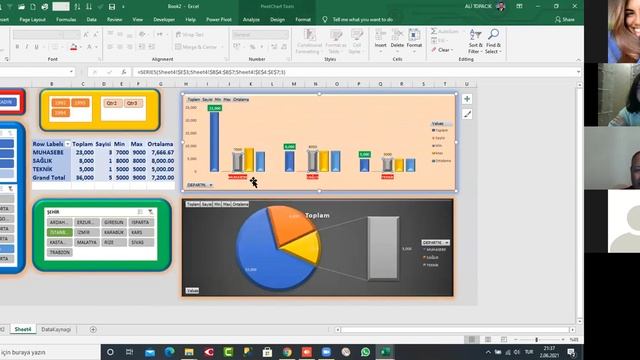Viewport: 640px width, 360px height.
Task: Select ISTANBUL item in ŞEHİR slicer
Action: point(60,232)
